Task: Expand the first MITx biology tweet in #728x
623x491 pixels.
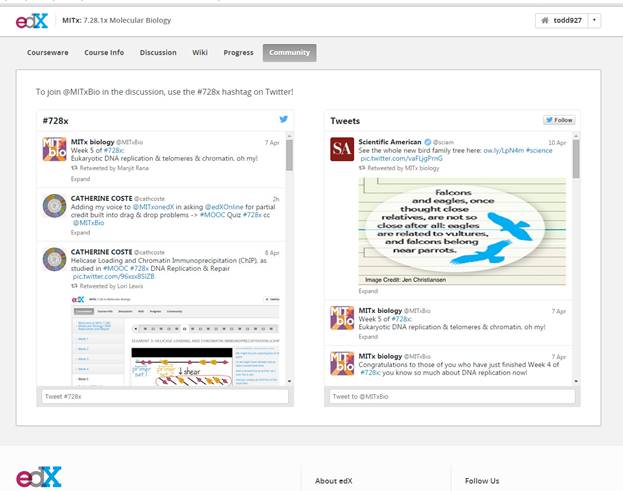Action: point(80,179)
